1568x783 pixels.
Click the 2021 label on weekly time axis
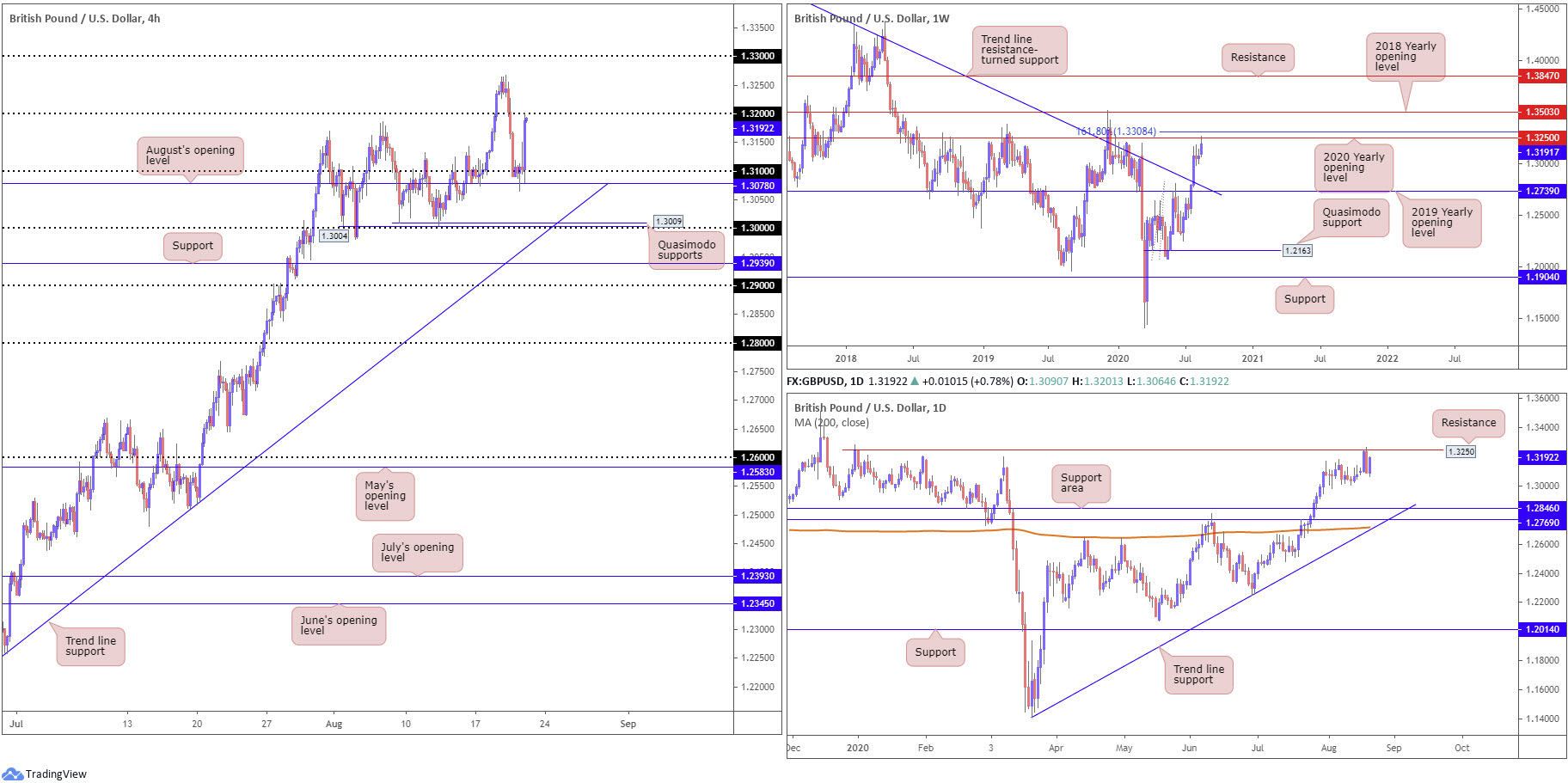coord(1253,358)
